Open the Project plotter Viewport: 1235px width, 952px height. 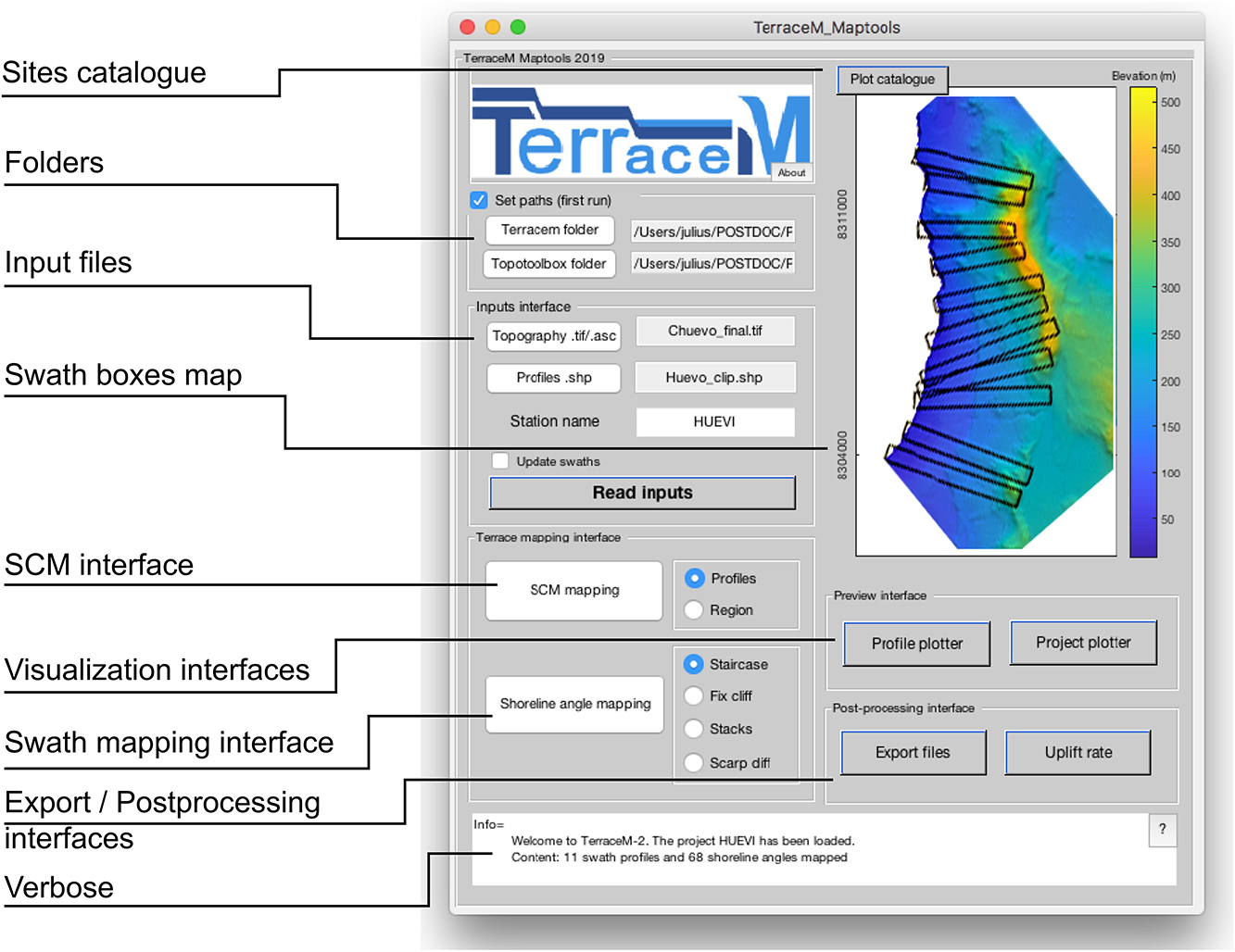click(1083, 643)
